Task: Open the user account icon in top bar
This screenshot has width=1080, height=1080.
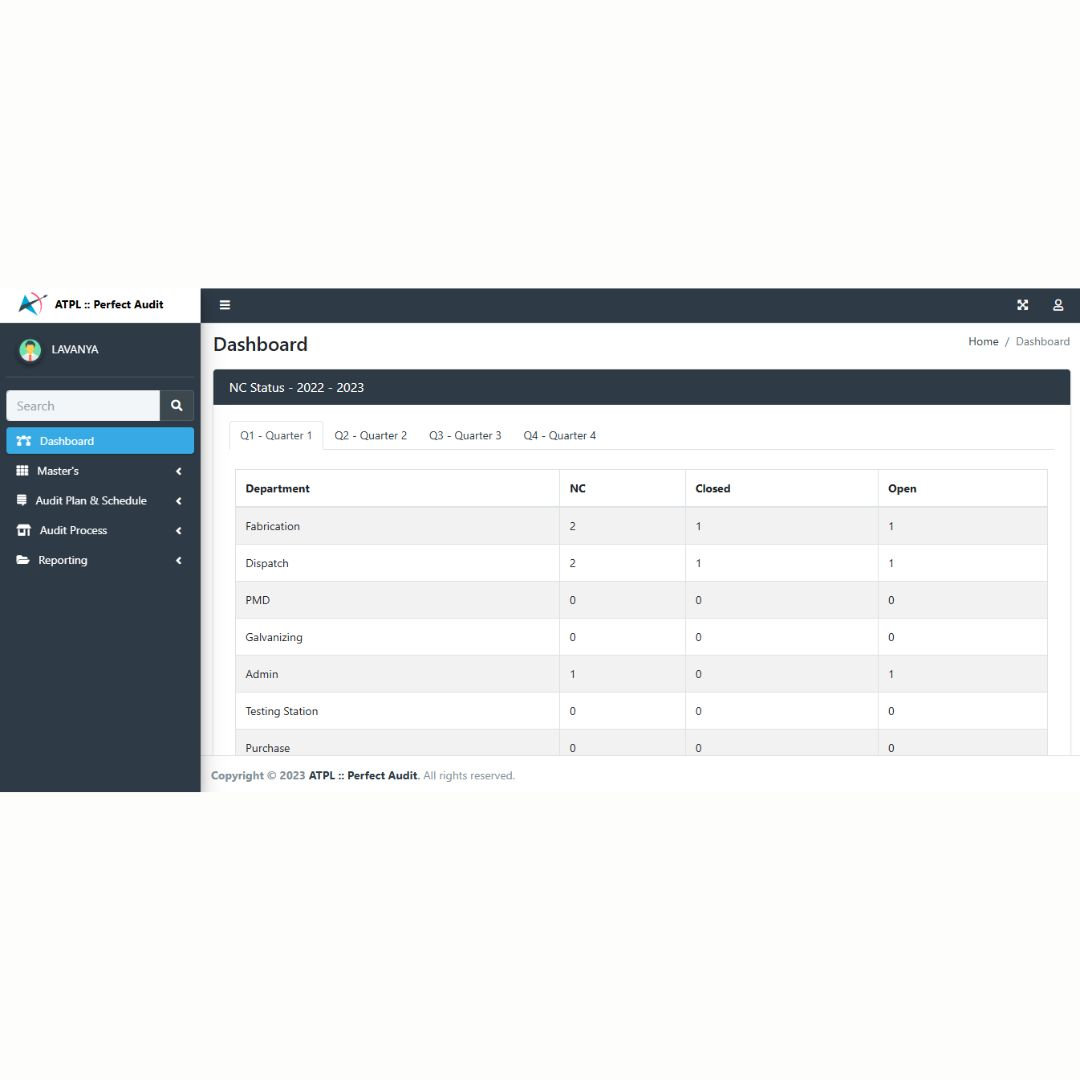Action: 1058,304
